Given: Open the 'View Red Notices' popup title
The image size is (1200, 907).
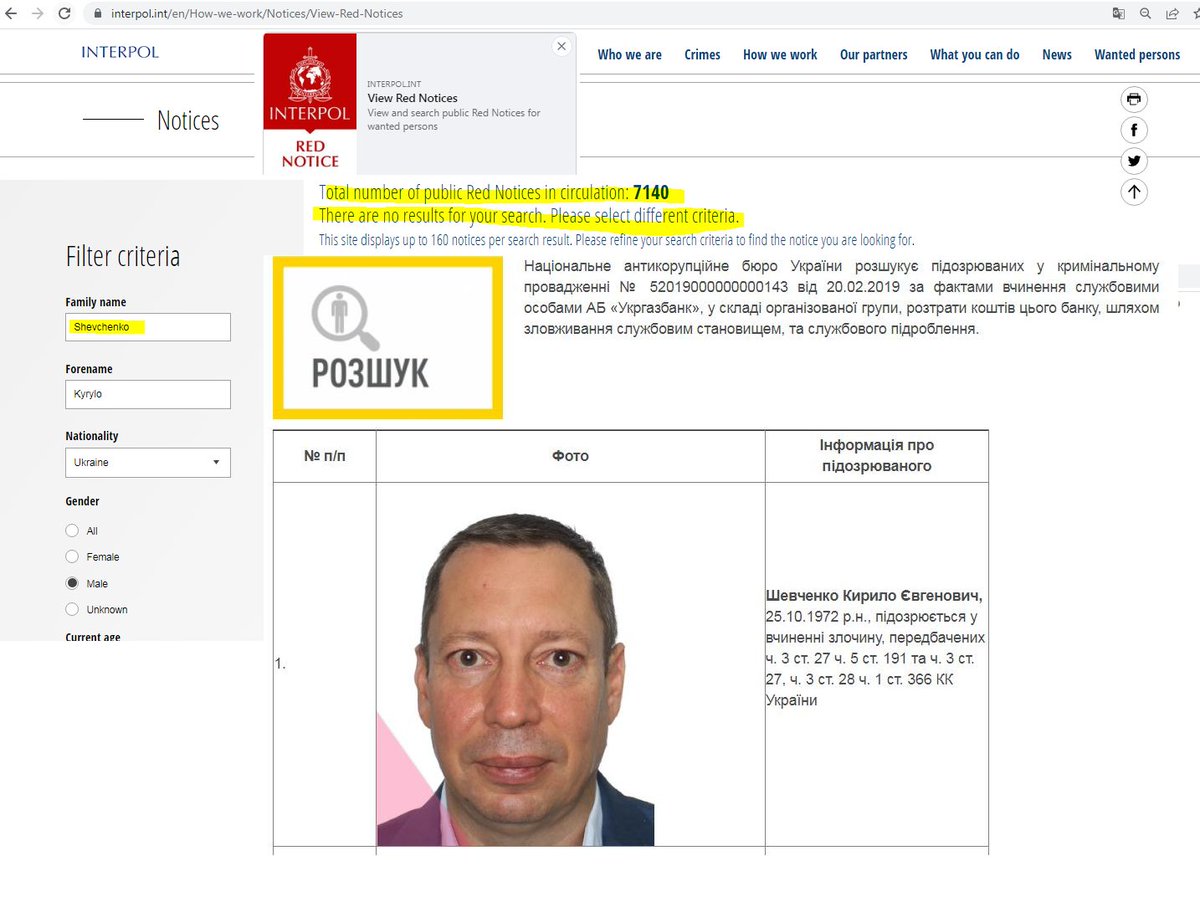Looking at the screenshot, I should 412,98.
